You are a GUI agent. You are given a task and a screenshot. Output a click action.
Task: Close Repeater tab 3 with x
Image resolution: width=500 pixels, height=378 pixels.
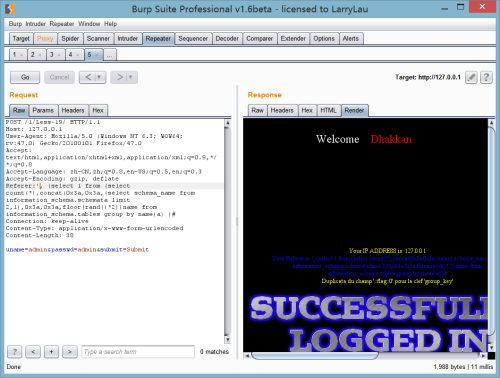(59, 55)
